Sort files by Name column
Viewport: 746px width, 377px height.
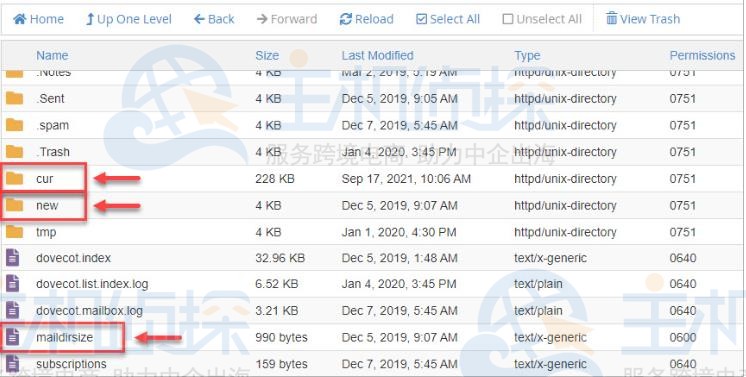[52, 56]
